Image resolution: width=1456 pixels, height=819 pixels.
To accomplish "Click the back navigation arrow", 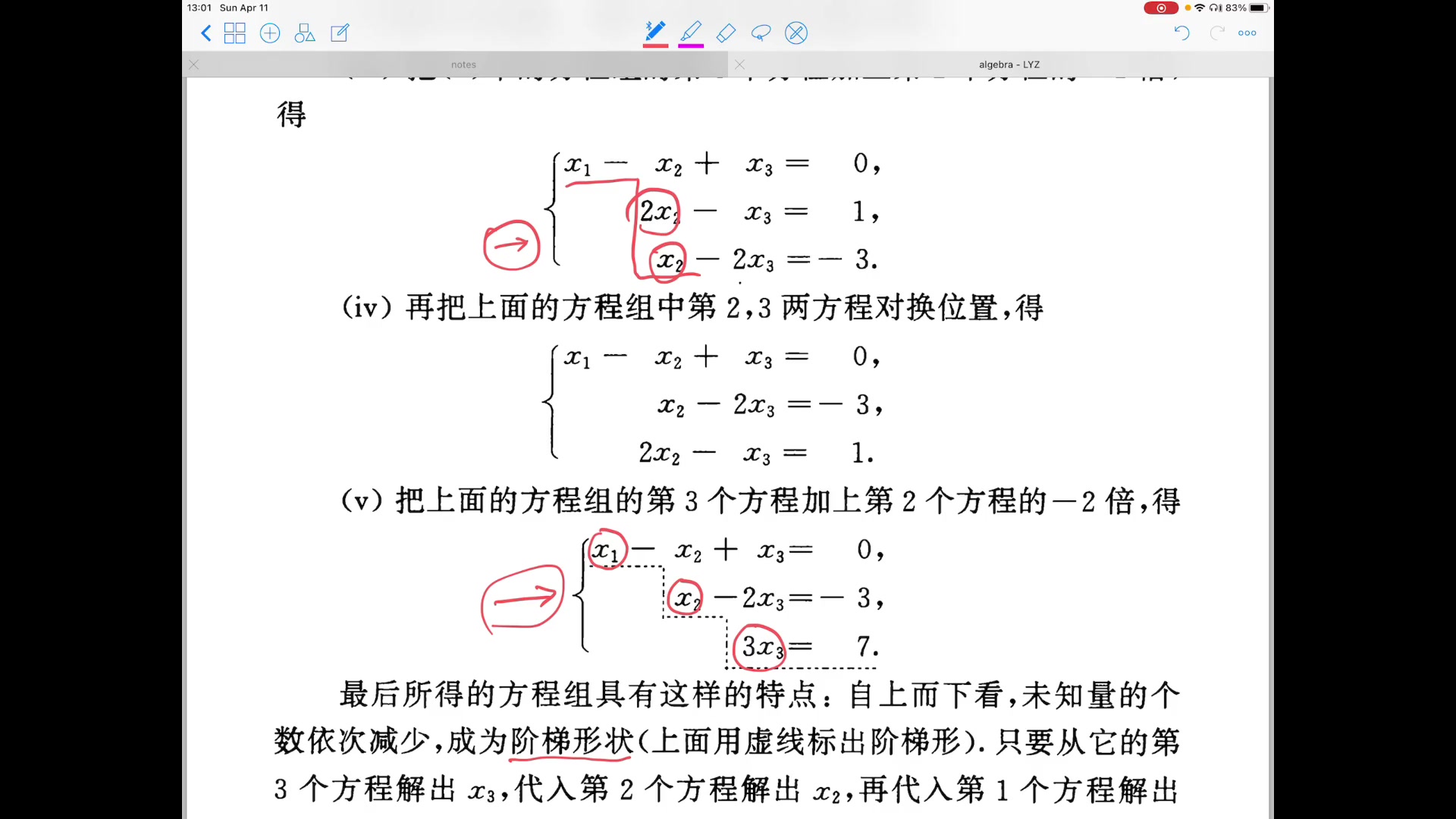I will (x=205, y=33).
